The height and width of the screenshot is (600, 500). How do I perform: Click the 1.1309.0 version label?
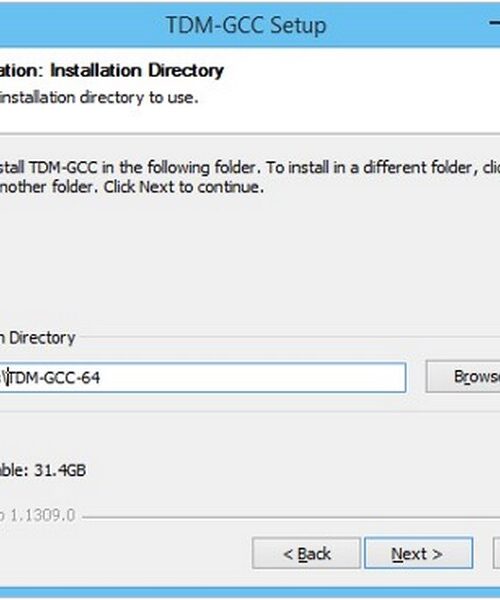(x=42, y=515)
